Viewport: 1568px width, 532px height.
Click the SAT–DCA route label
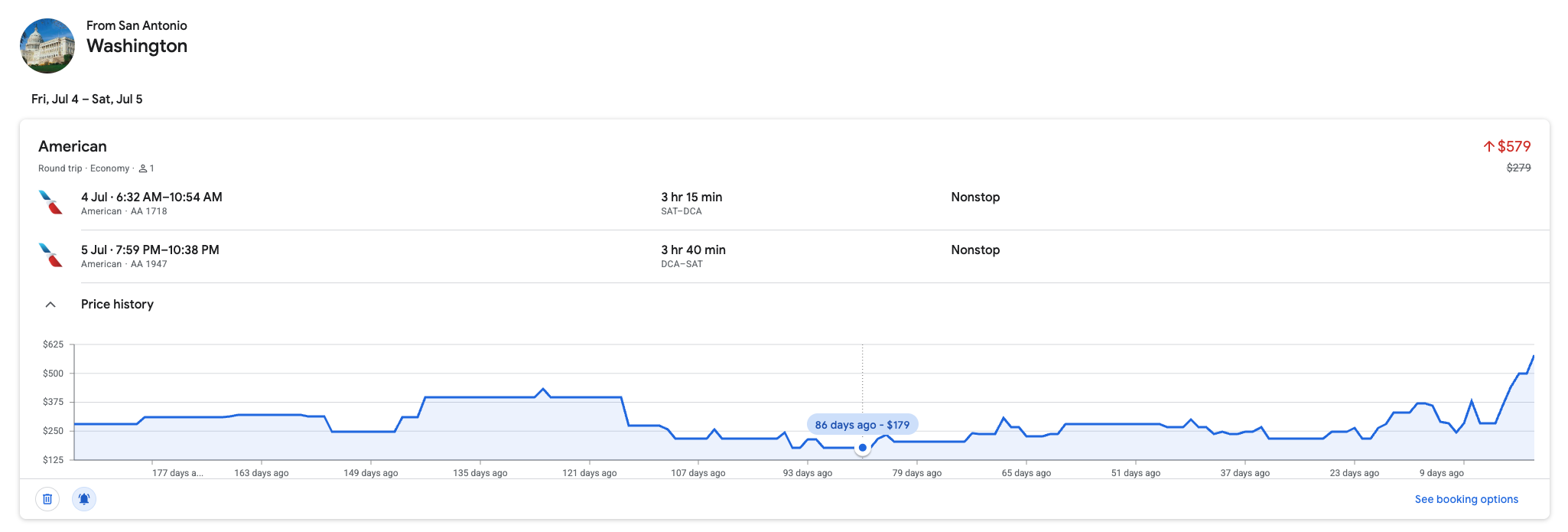[x=681, y=211]
